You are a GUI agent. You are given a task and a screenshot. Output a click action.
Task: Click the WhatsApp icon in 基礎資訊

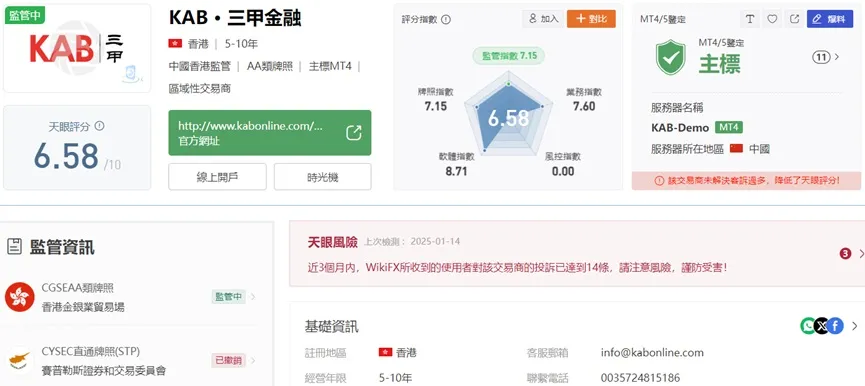pos(808,326)
